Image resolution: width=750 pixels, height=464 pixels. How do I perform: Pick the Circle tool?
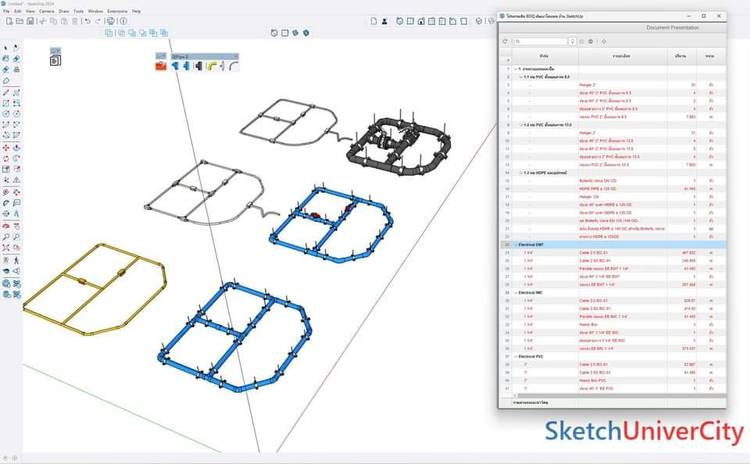(6, 114)
